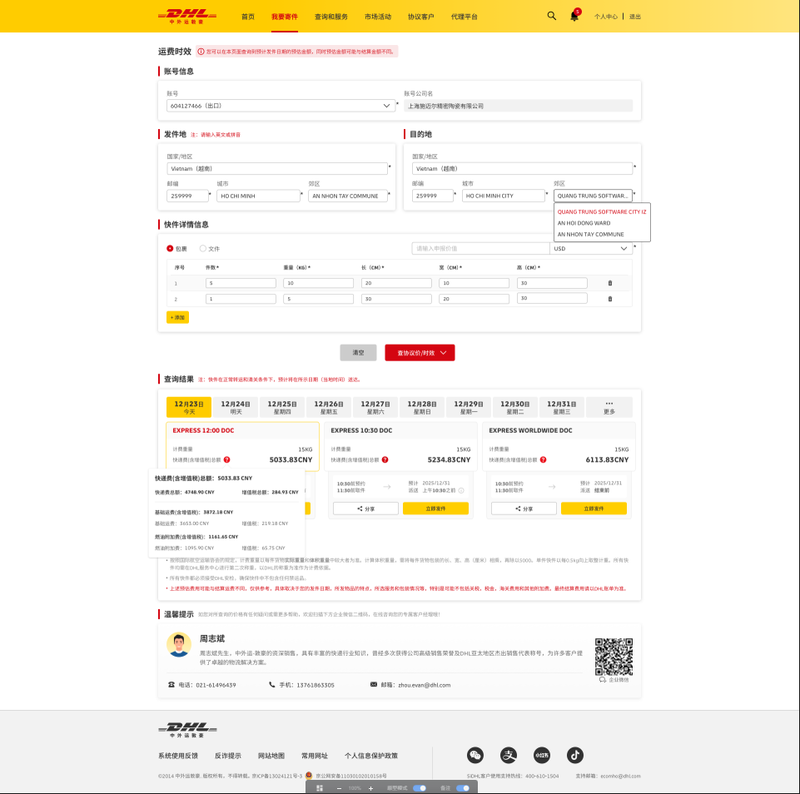This screenshot has width=800, height=794.
Task: Show fee breakdown for EXPRESS 10:30 DOC
Action: point(385,460)
